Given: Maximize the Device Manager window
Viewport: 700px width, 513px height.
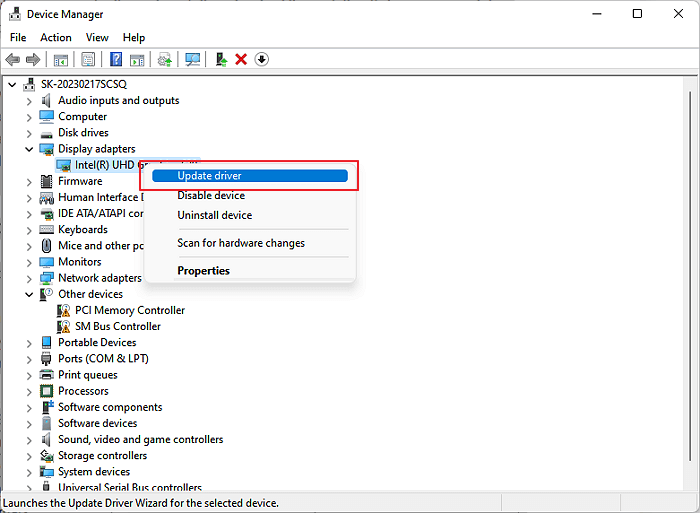Looking at the screenshot, I should coord(638,14).
